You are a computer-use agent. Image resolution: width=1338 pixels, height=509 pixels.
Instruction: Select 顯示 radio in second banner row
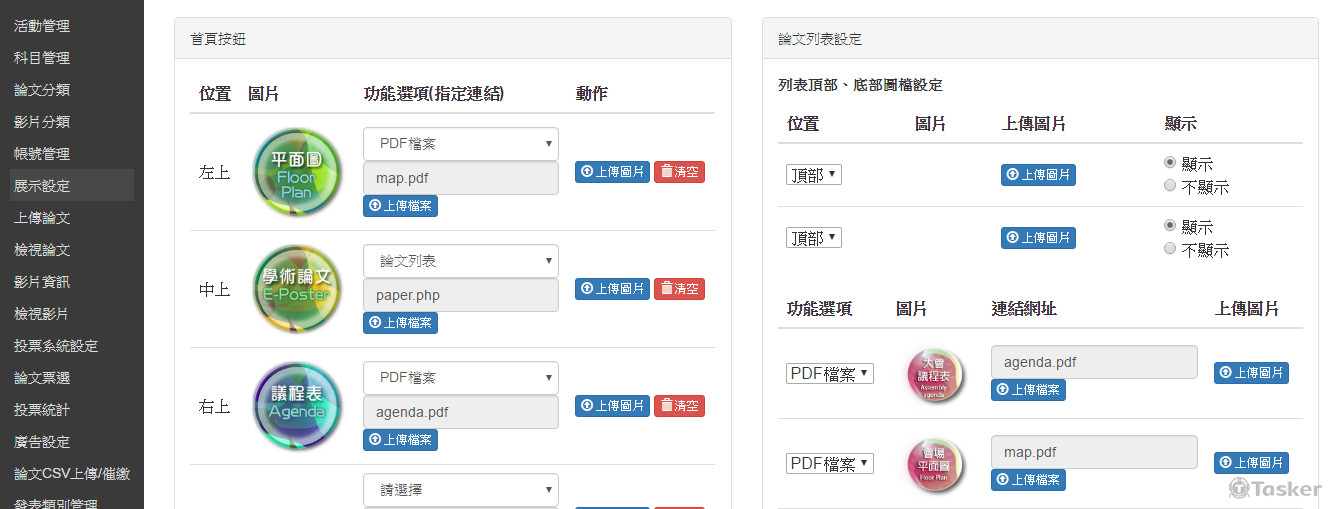pos(1170,225)
